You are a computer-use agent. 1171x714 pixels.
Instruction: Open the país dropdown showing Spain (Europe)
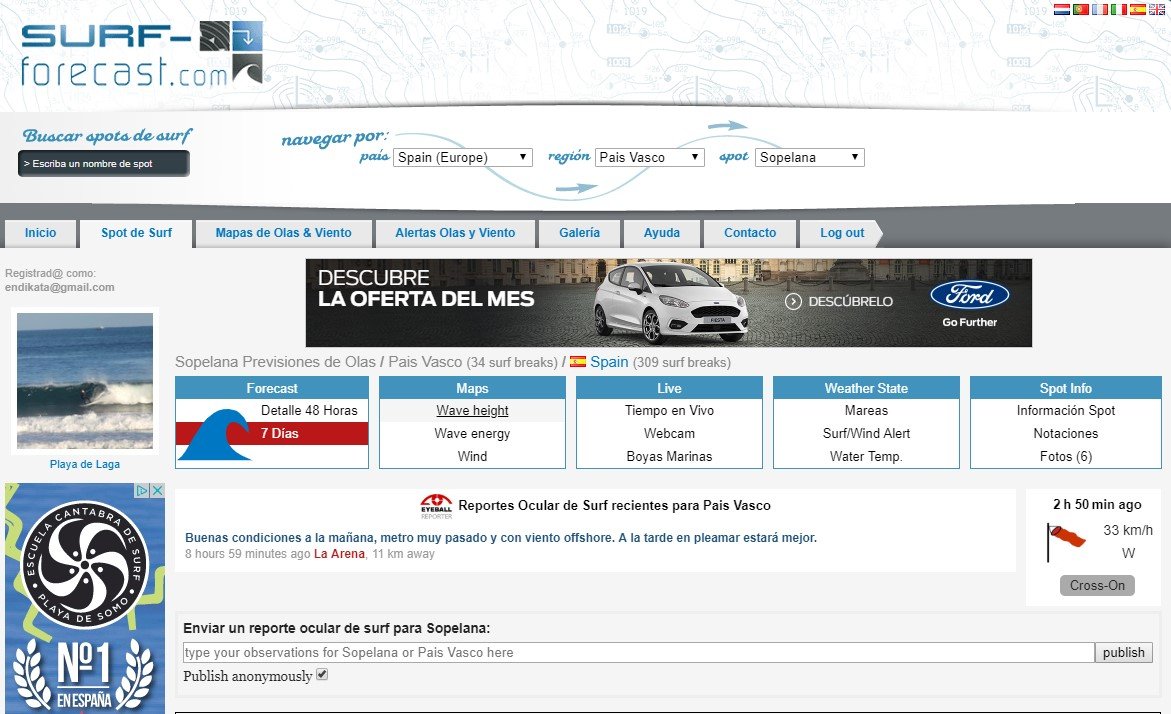click(x=462, y=157)
